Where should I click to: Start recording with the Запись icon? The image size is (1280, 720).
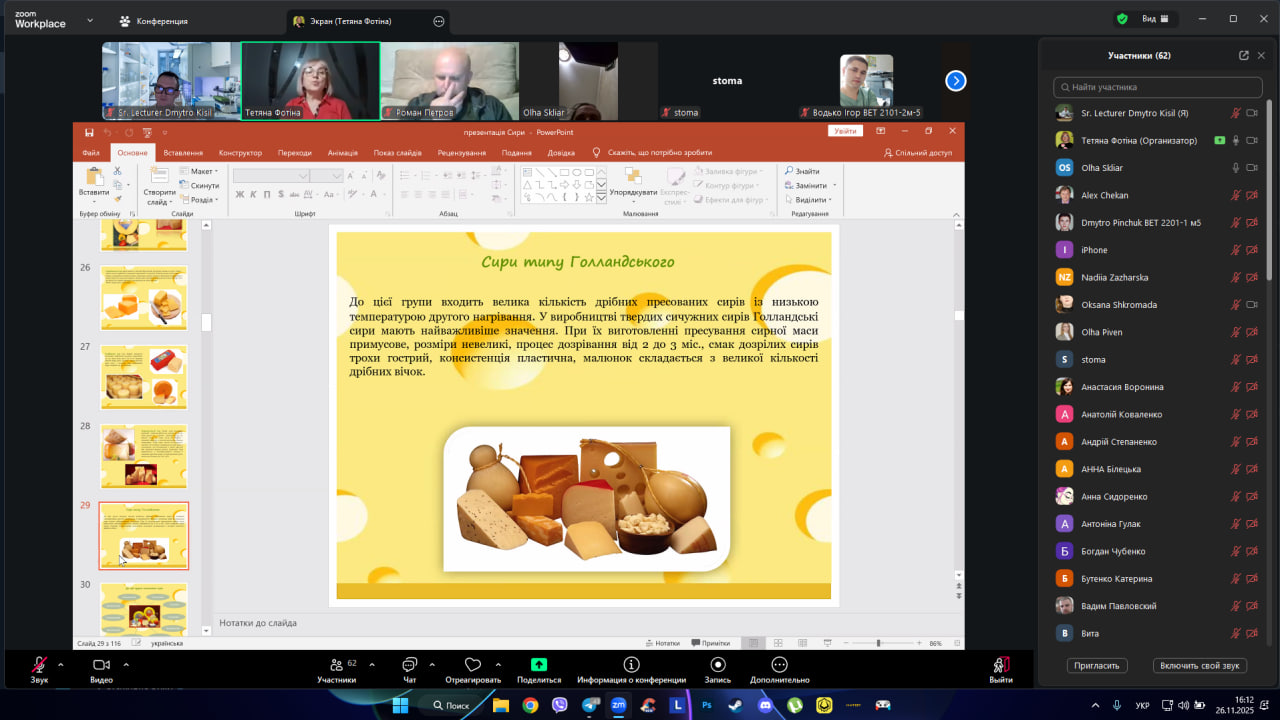717,665
